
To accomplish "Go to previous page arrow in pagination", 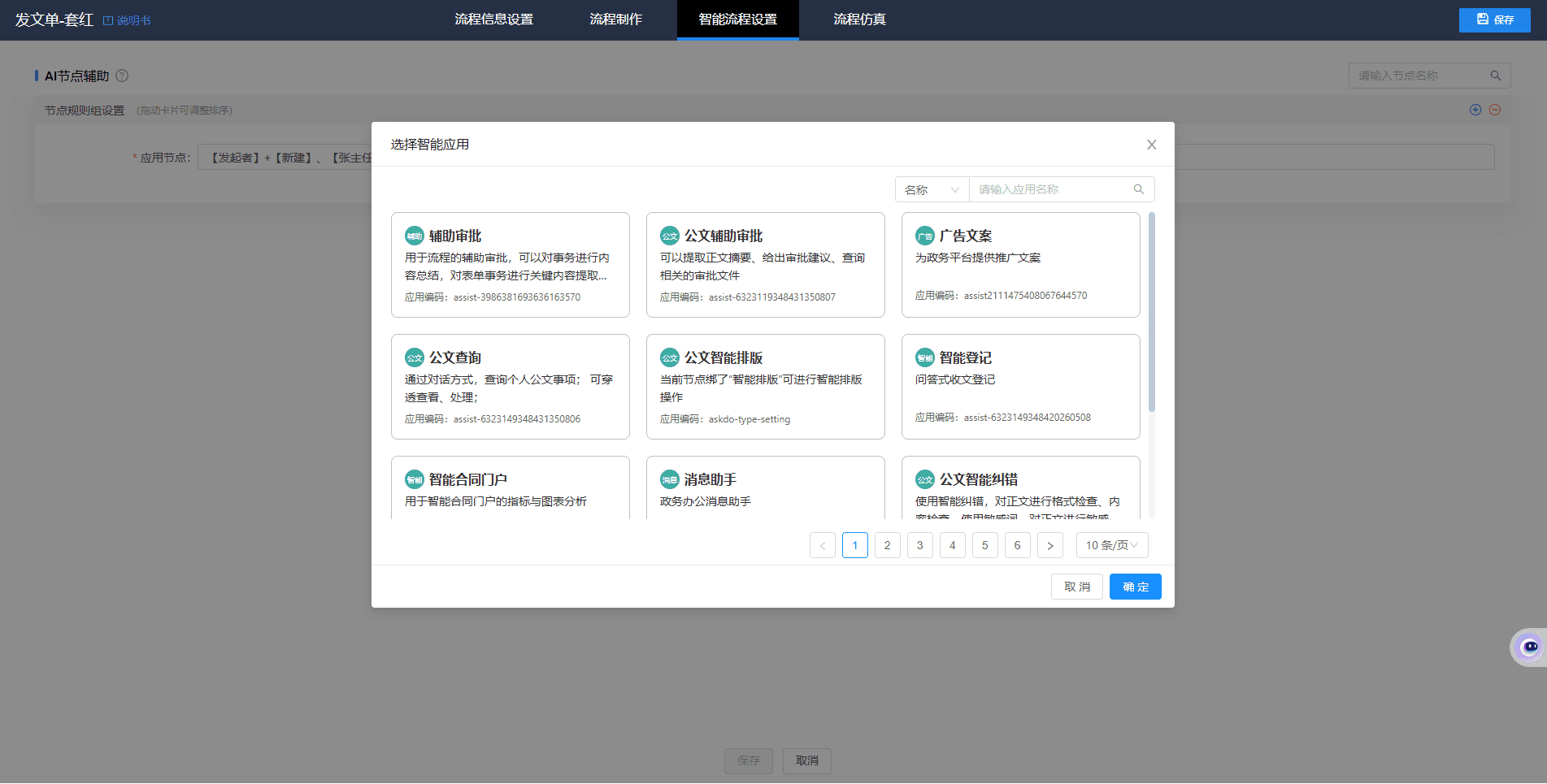I will pyautogui.click(x=823, y=545).
